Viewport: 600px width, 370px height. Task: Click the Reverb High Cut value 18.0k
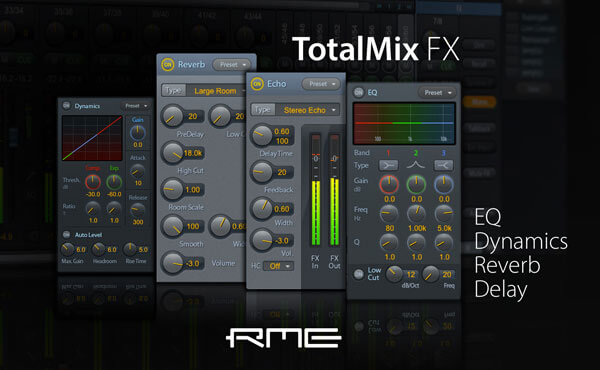coord(193,153)
